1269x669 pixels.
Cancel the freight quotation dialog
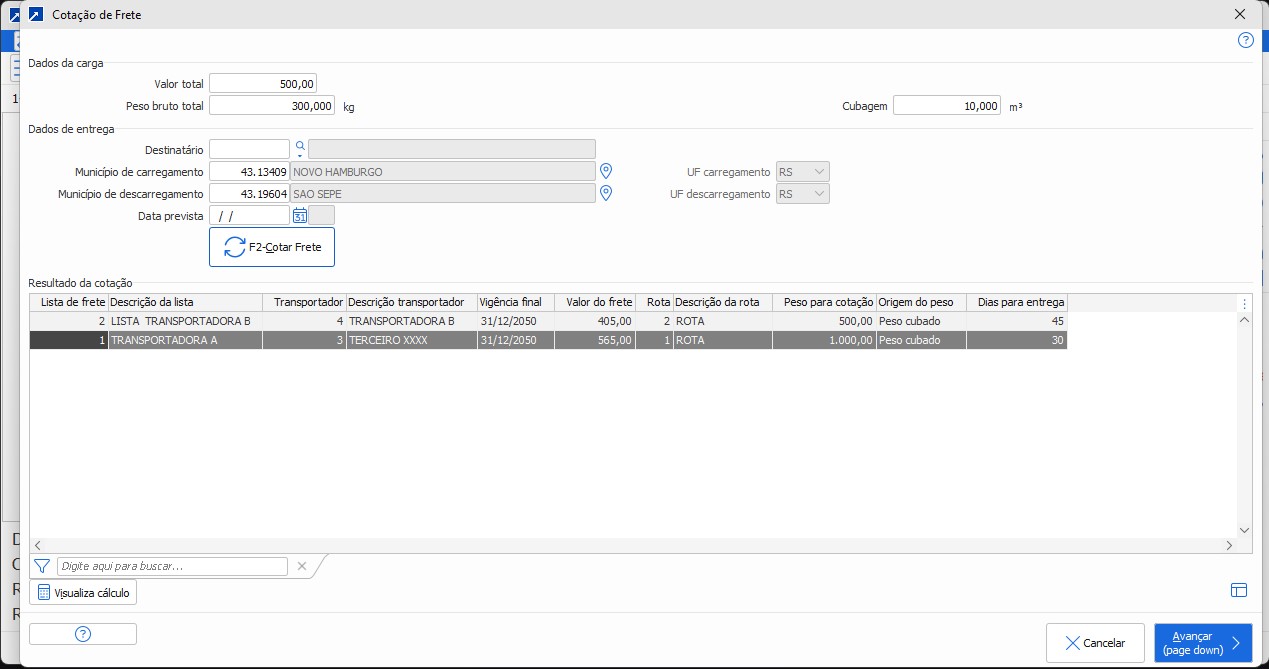pos(1095,643)
